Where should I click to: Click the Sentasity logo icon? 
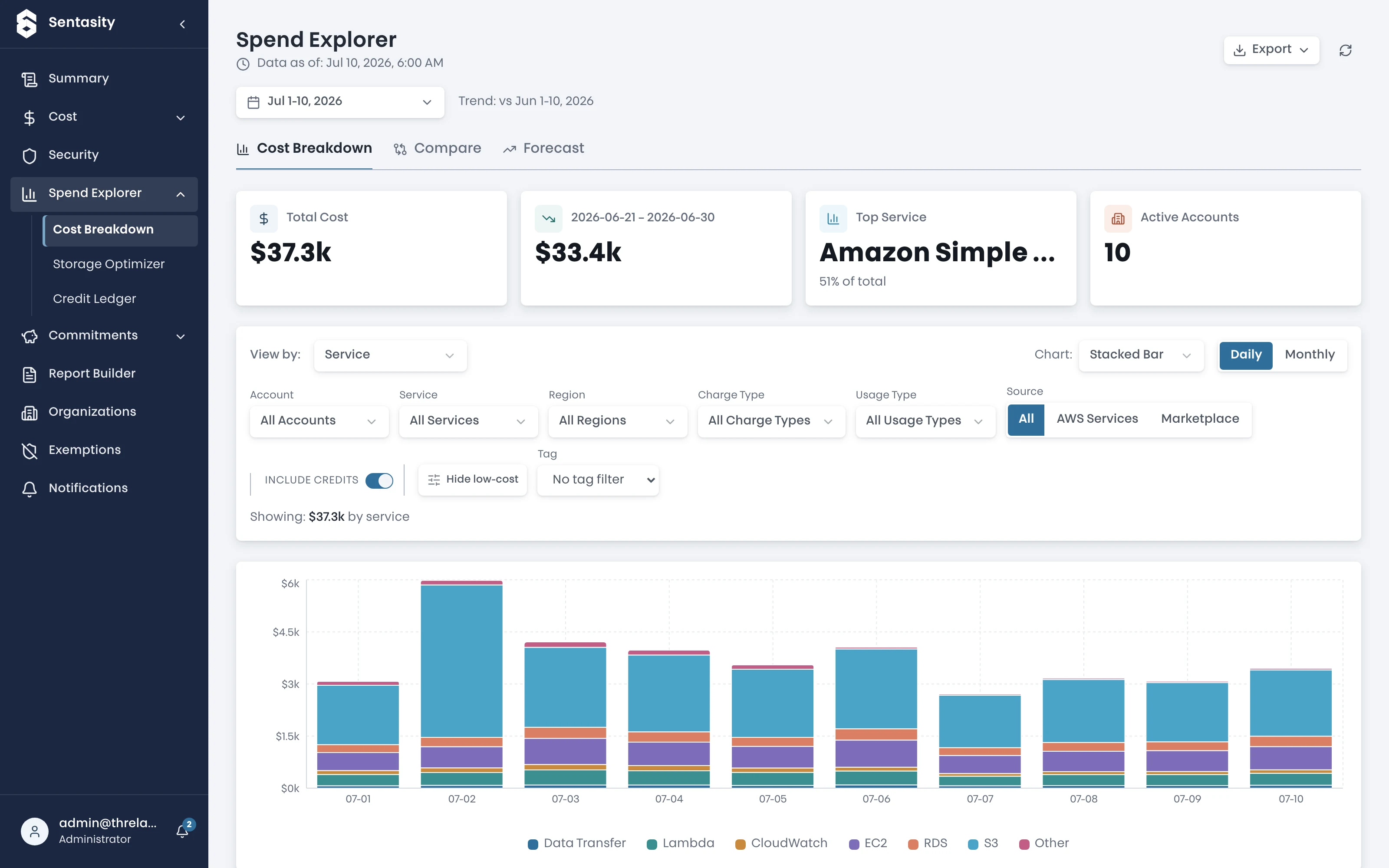pyautogui.click(x=26, y=23)
